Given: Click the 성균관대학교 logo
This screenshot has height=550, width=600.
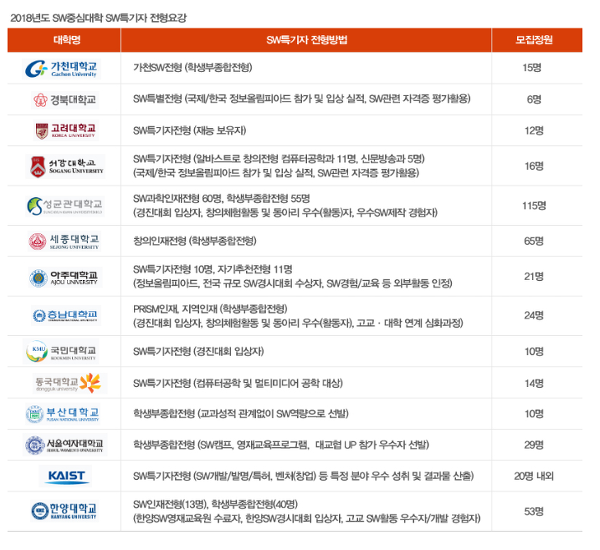Looking at the screenshot, I should 65,206.
